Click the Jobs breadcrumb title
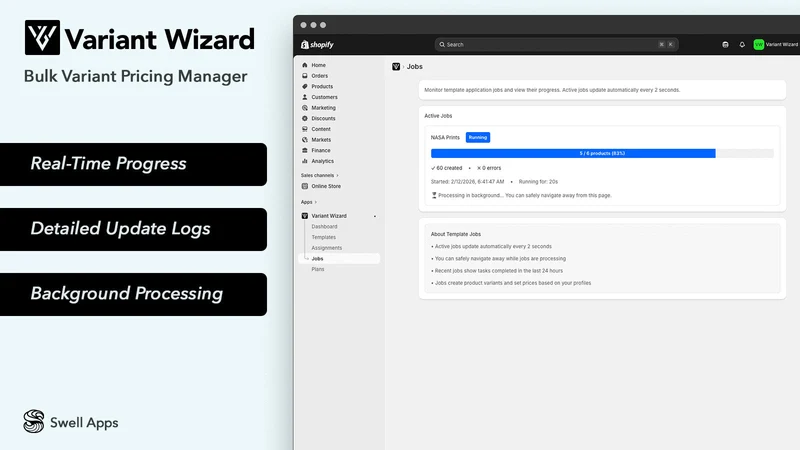Screen dimensions: 800x450 (x=414, y=67)
